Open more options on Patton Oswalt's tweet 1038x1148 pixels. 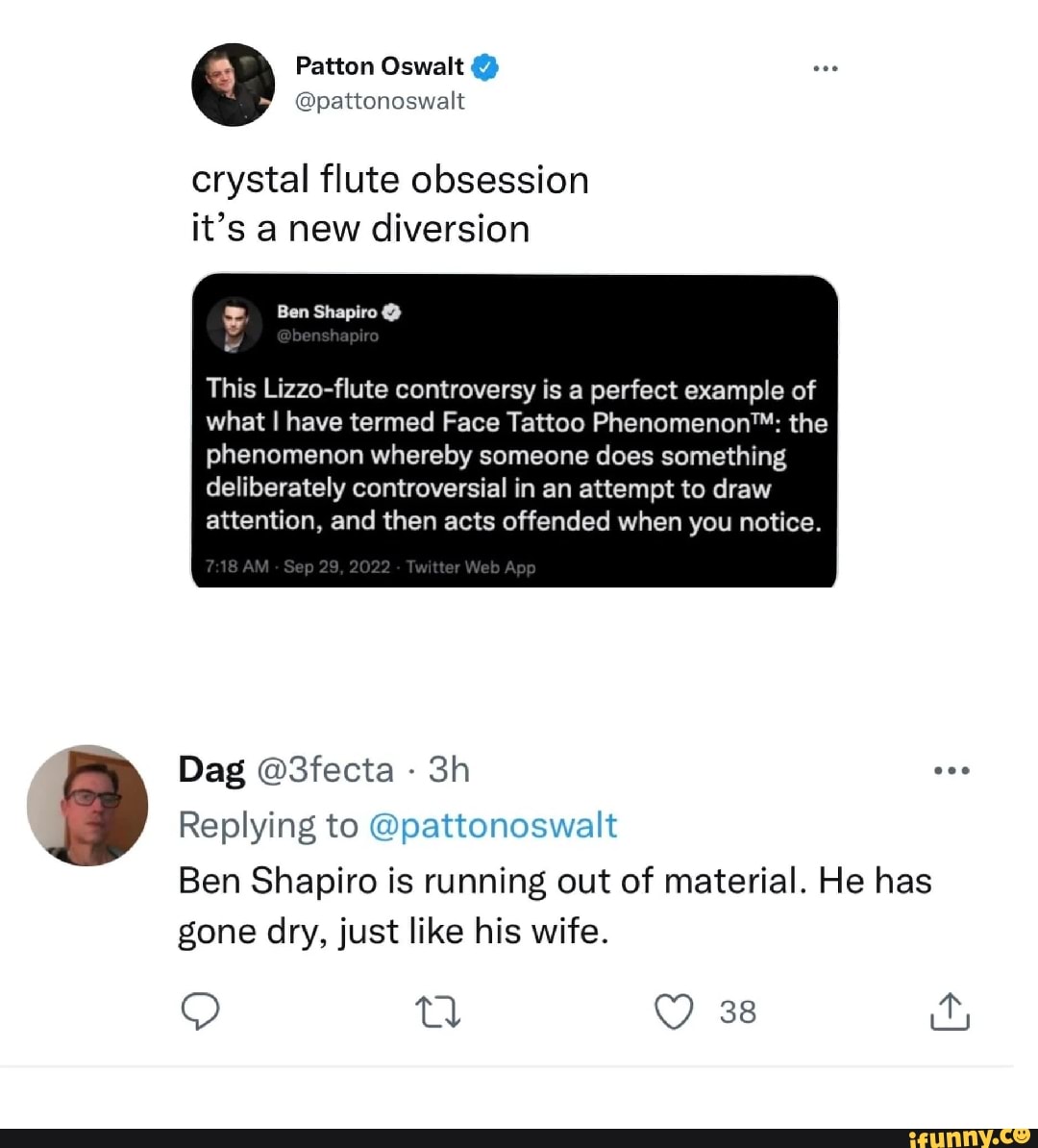point(826,68)
